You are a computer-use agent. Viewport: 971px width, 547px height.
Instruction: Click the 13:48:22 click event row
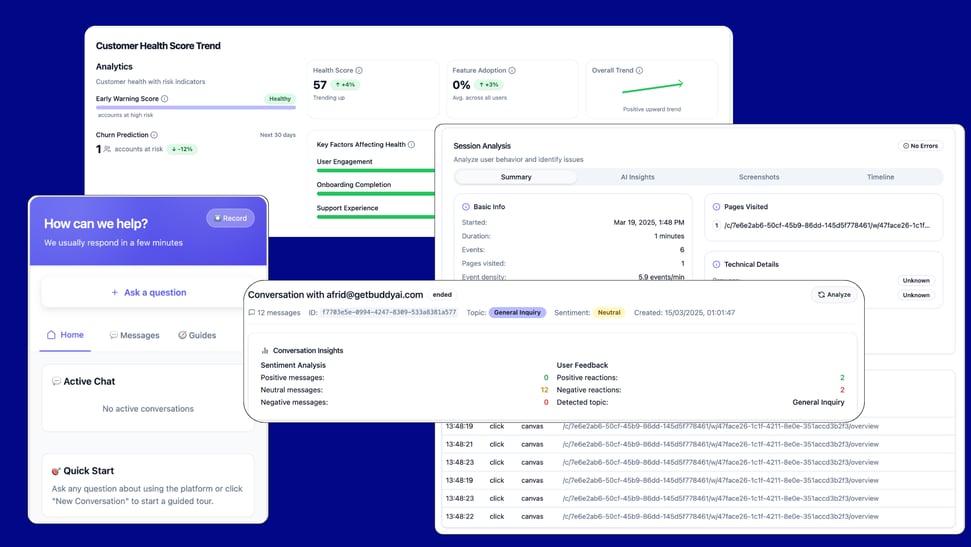coord(699,517)
